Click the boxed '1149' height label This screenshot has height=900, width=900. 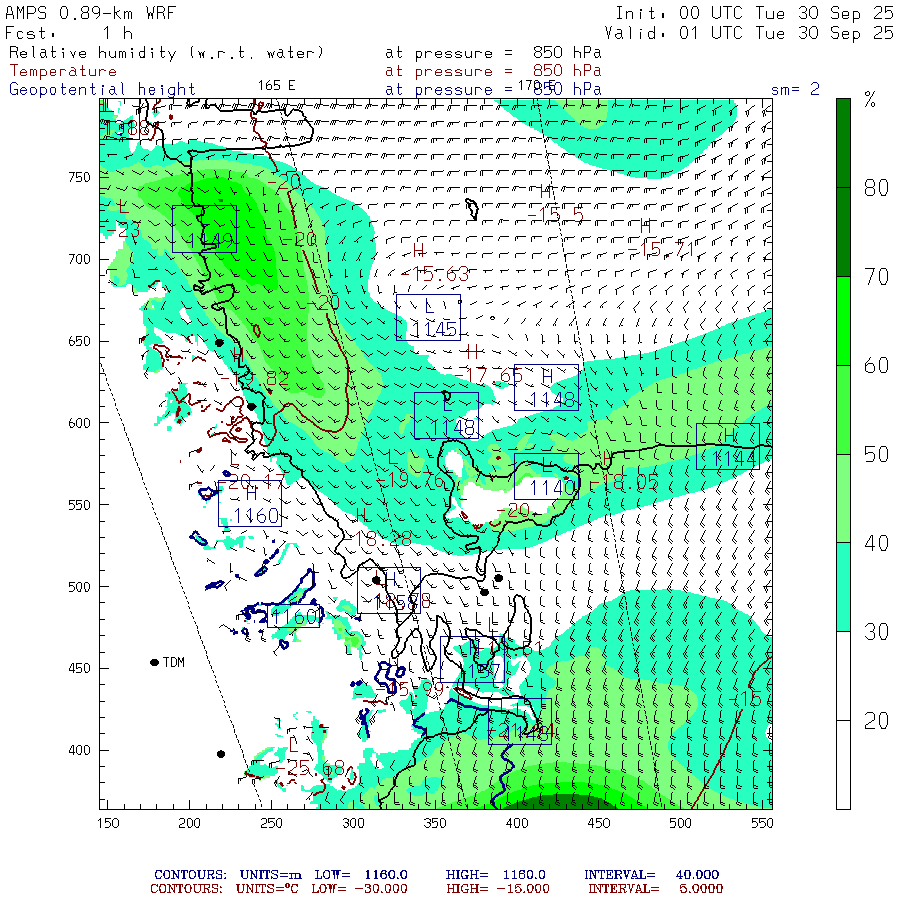[204, 229]
